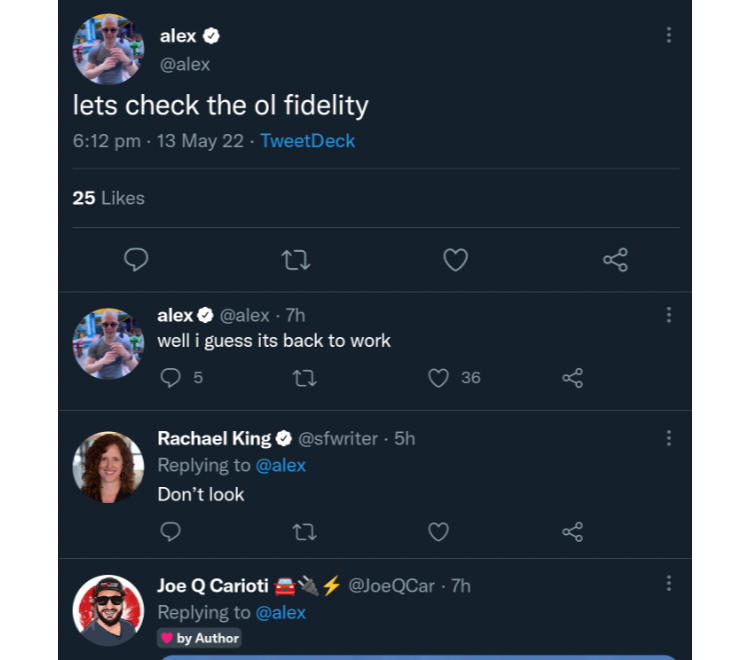Image resolution: width=750 pixels, height=660 pixels.
Task: Open the @alex mention in Rachael King's reply
Action: (x=280, y=465)
